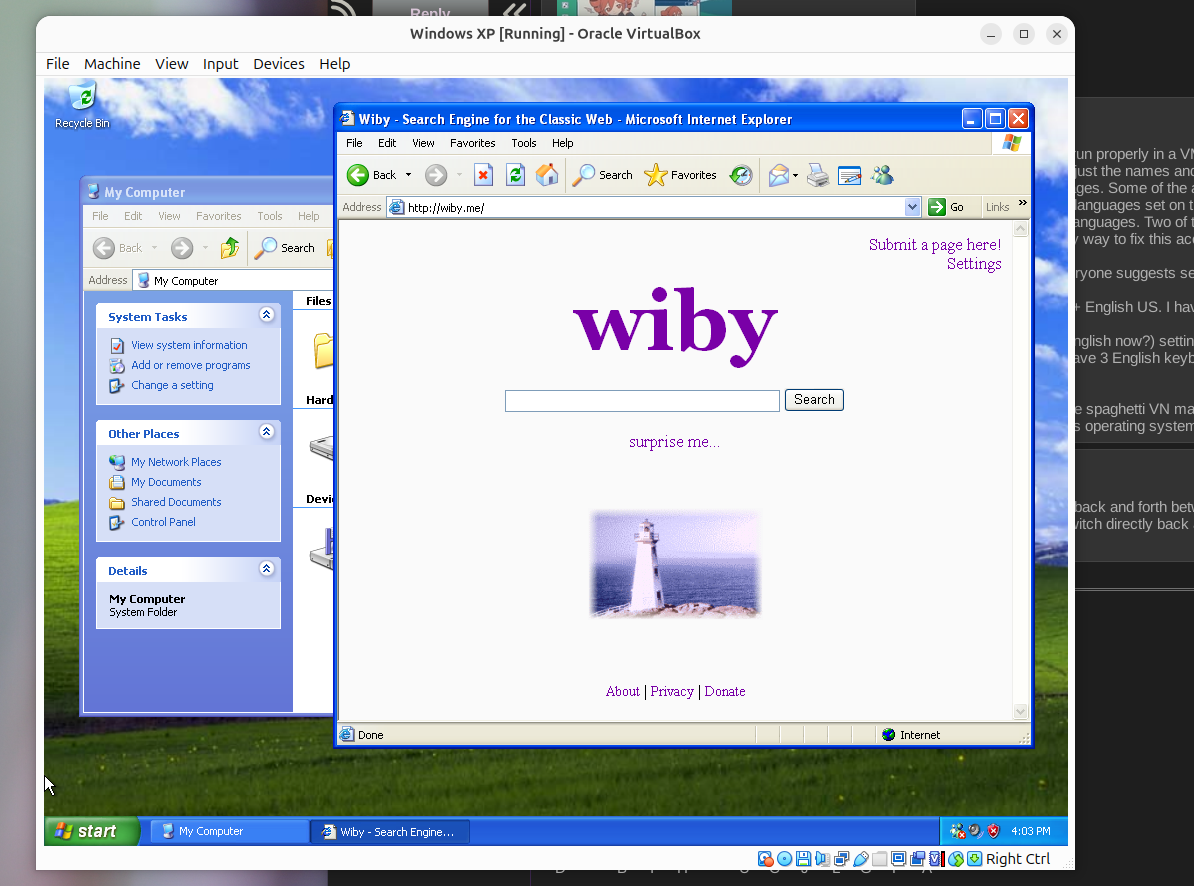The image size is (1194, 886).
Task: Go to IE Home page icon
Action: click(x=547, y=175)
